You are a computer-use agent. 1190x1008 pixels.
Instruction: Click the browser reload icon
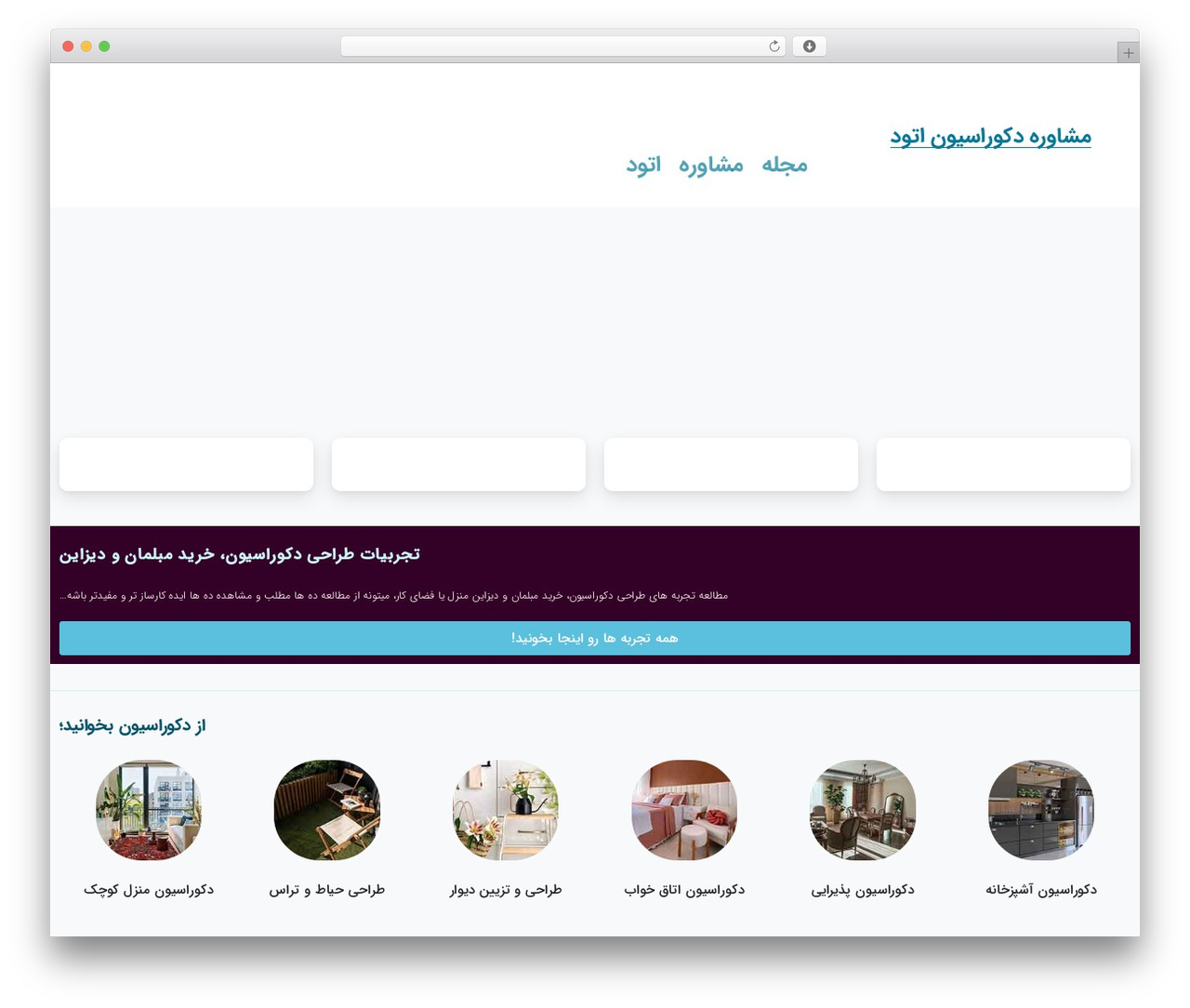774,46
